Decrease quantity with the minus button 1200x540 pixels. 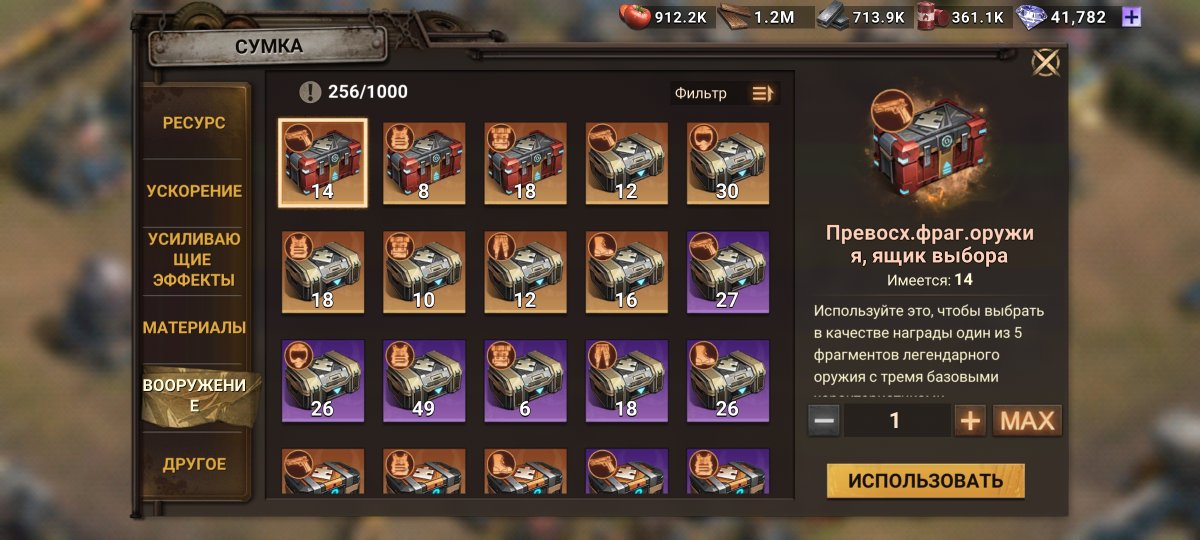point(824,421)
